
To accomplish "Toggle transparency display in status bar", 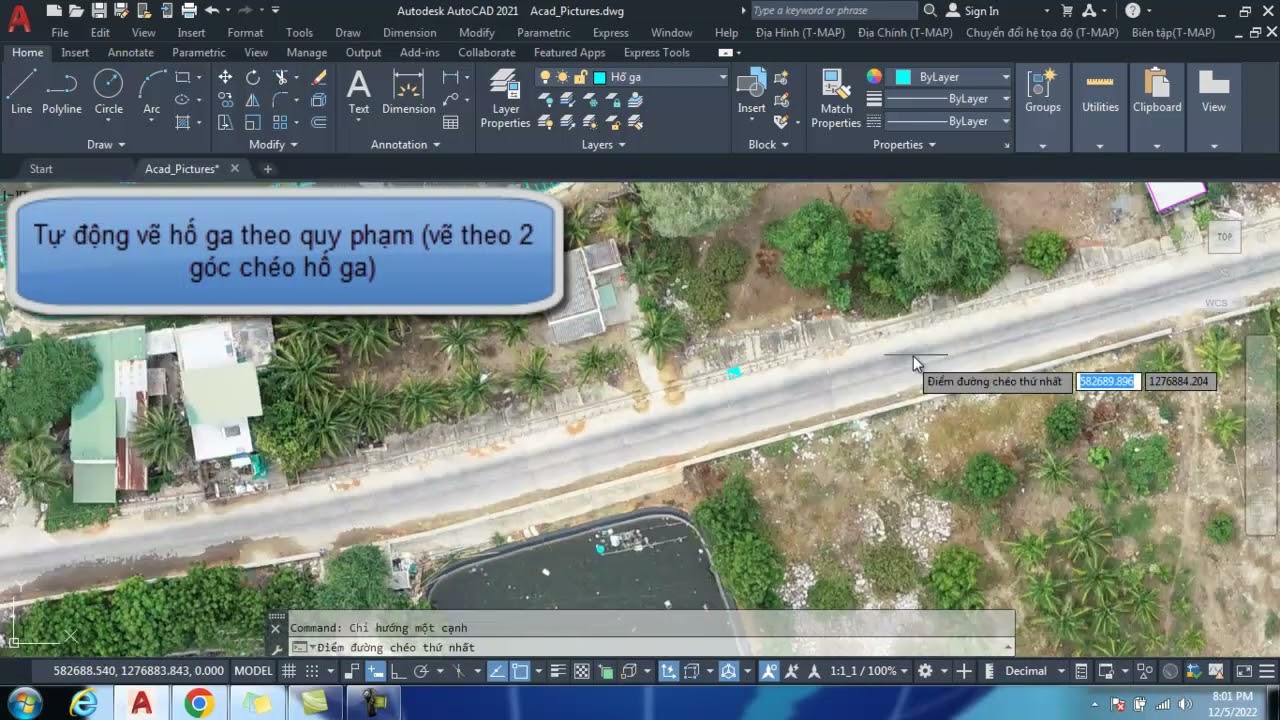I will [x=582, y=671].
